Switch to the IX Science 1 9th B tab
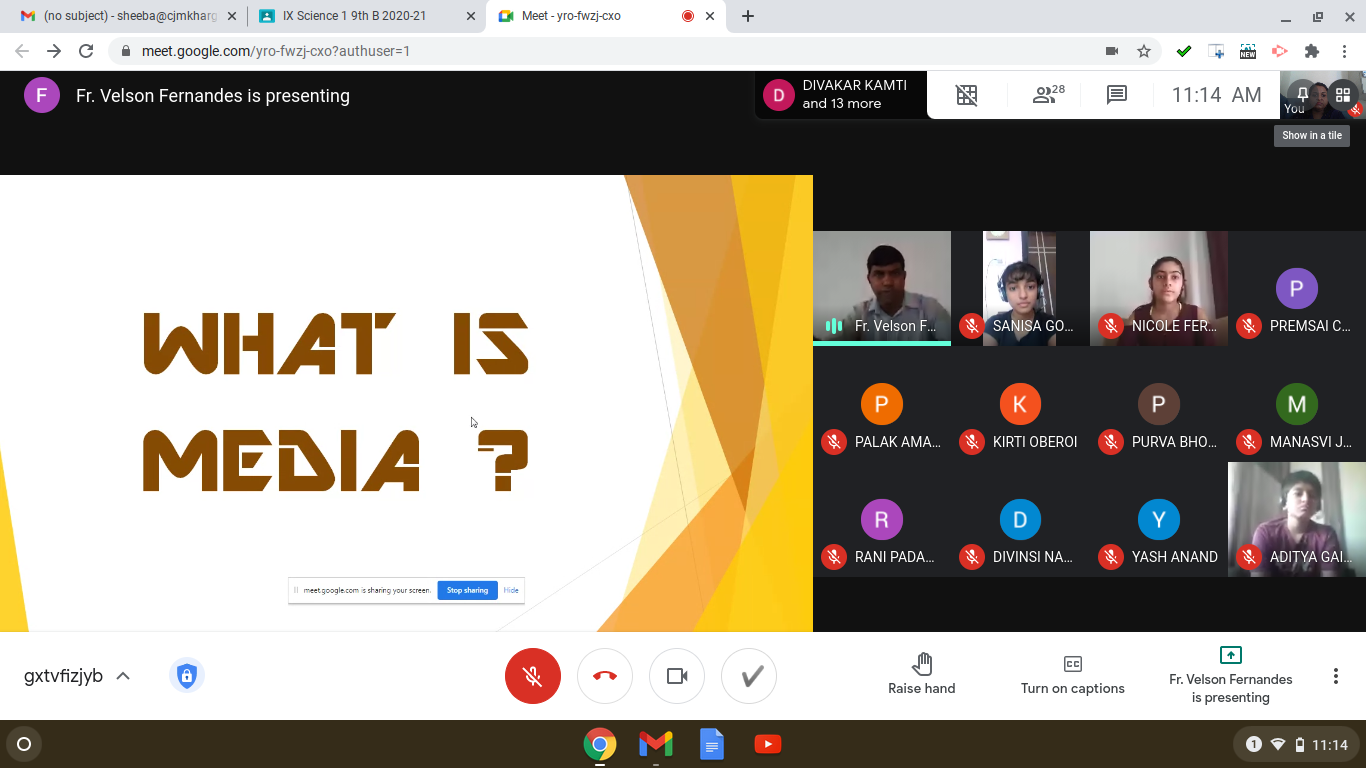Image resolution: width=1366 pixels, height=768 pixels. pos(361,16)
